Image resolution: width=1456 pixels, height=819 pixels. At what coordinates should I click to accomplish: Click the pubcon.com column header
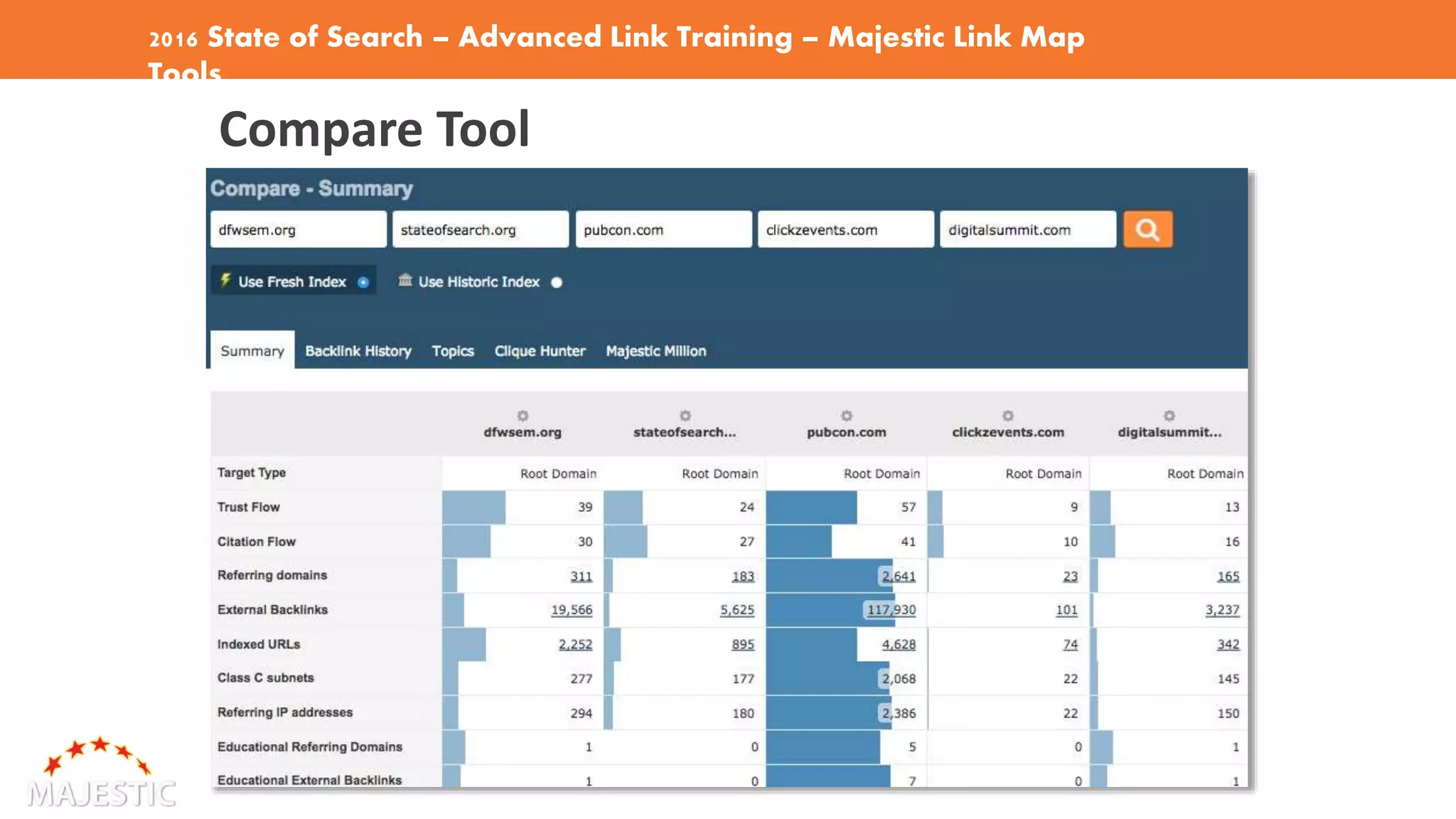846,432
